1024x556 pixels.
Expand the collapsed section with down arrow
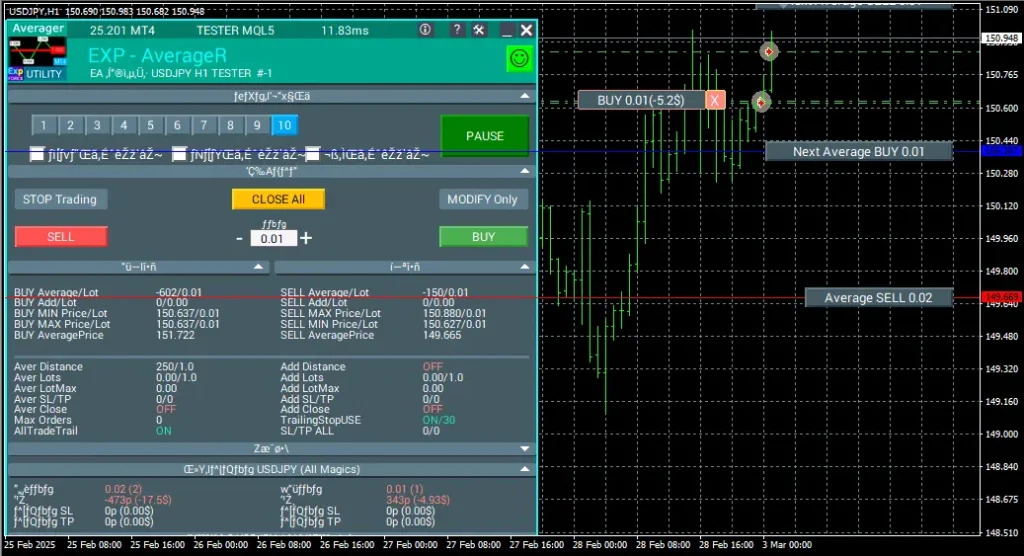pyautogui.click(x=524, y=449)
